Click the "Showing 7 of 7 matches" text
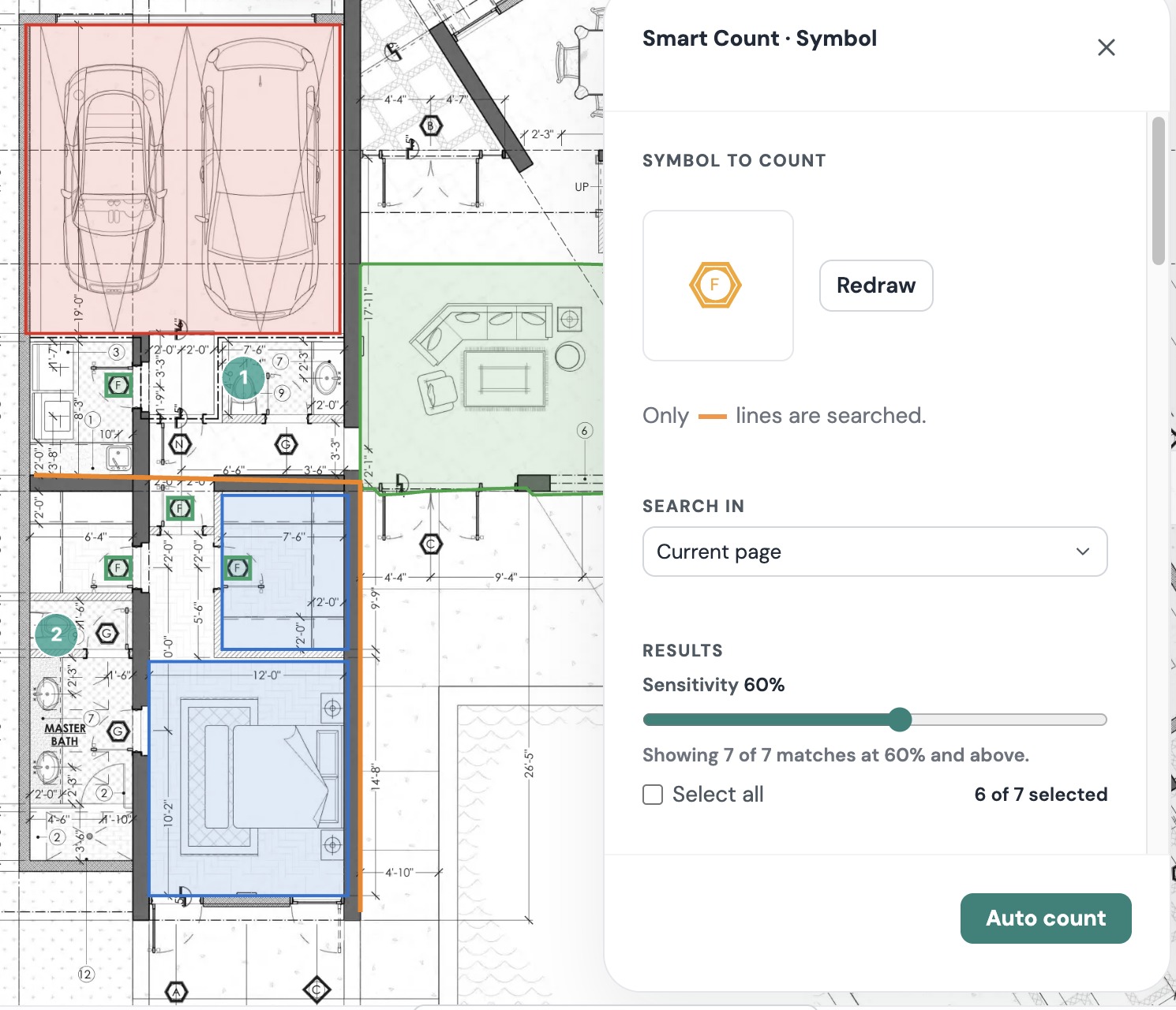 pos(836,755)
